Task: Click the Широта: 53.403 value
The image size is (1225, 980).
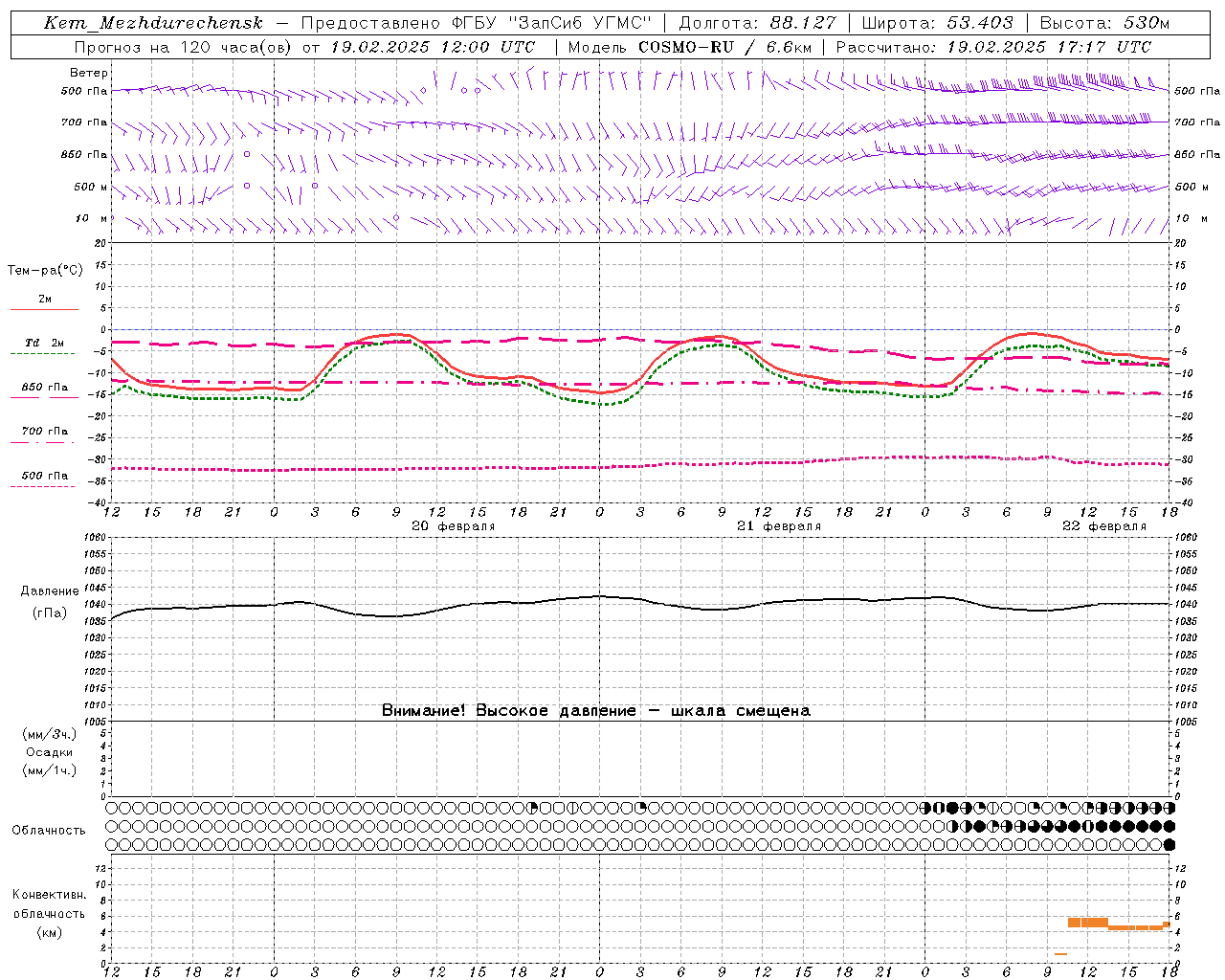Action: pos(937,23)
